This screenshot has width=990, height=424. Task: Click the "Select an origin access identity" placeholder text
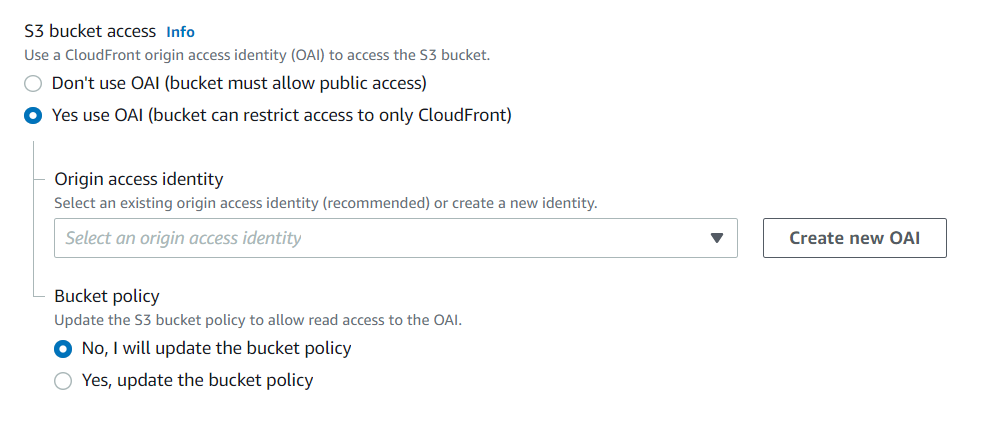point(183,238)
